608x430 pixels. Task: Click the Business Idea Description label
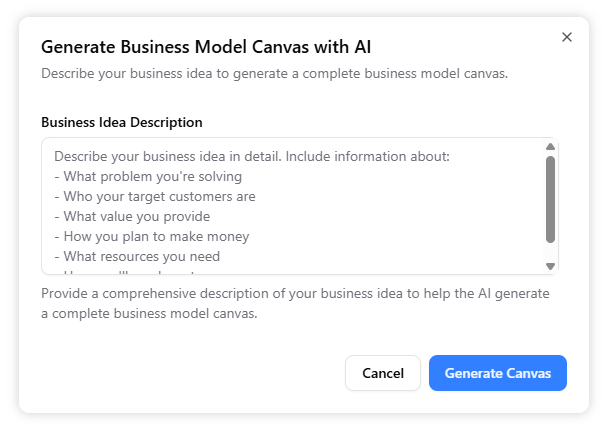(121, 122)
